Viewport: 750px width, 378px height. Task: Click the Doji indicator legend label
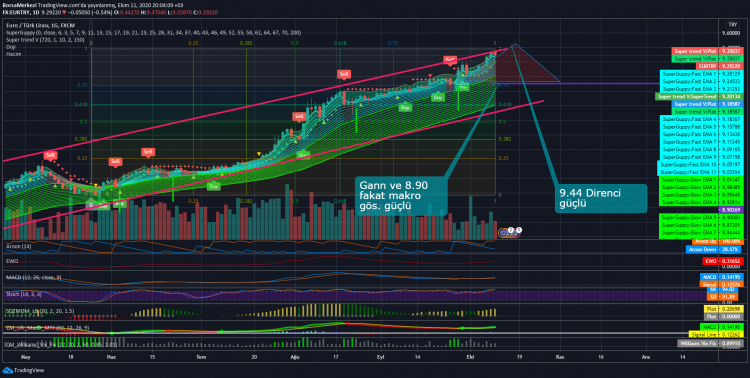click(x=11, y=47)
